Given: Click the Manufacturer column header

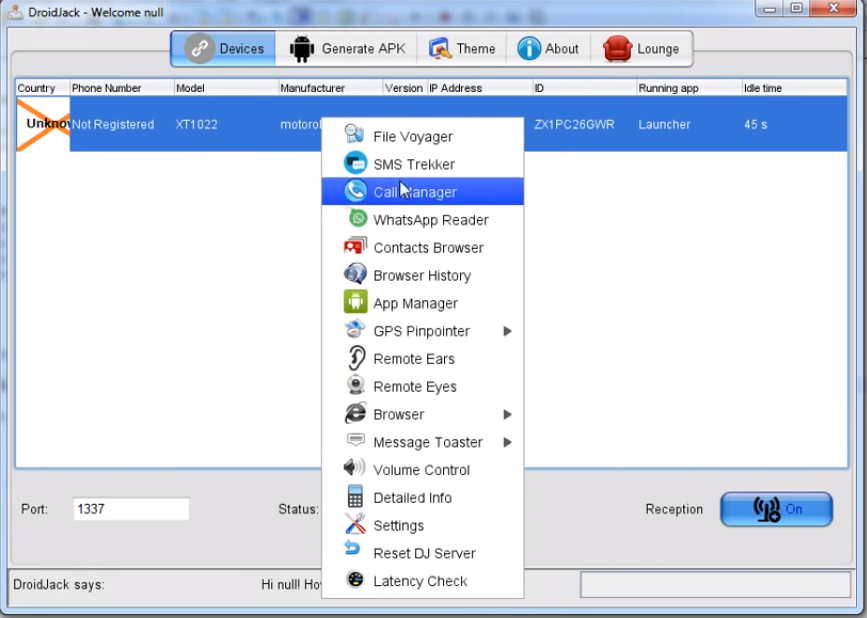Looking at the screenshot, I should 330,88.
